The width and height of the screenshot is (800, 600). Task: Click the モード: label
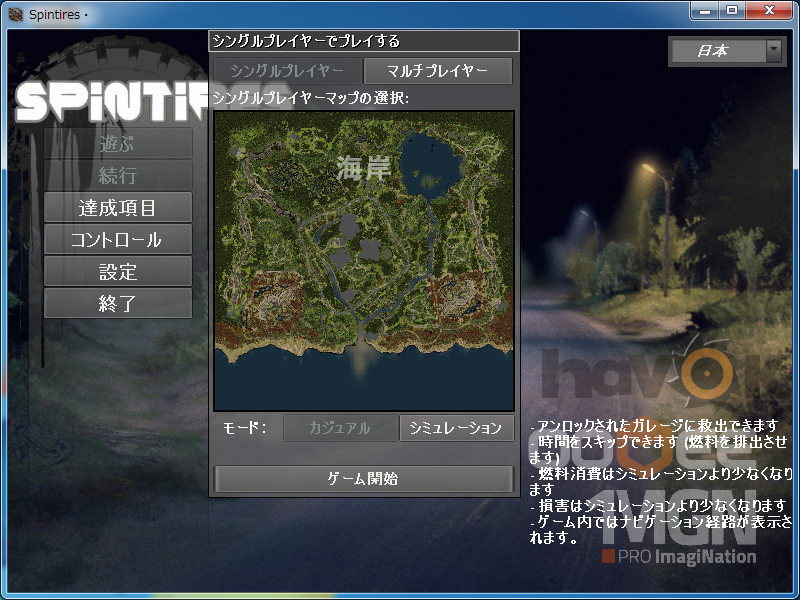tap(245, 428)
